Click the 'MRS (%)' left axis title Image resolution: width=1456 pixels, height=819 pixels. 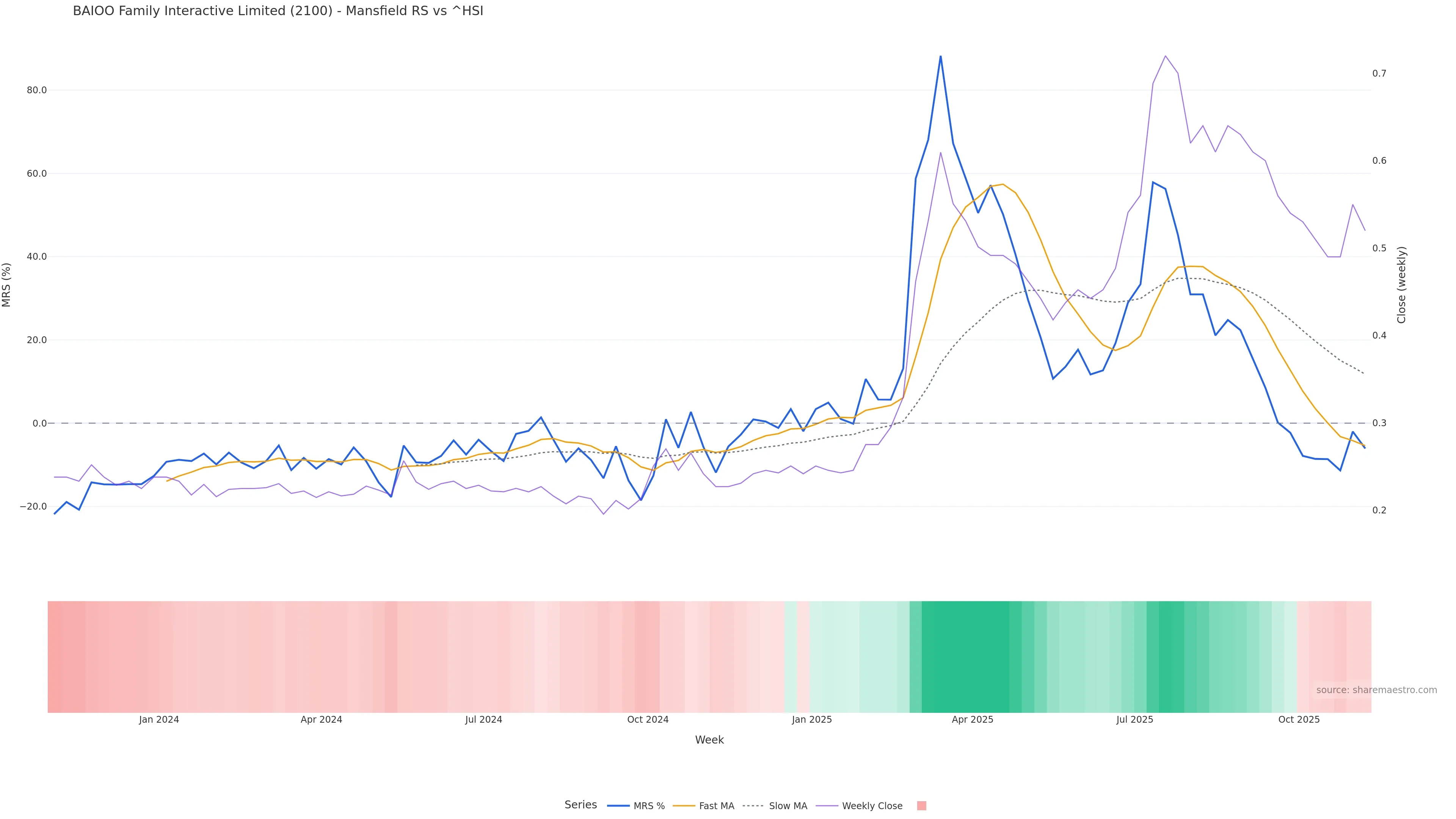pos(7,285)
